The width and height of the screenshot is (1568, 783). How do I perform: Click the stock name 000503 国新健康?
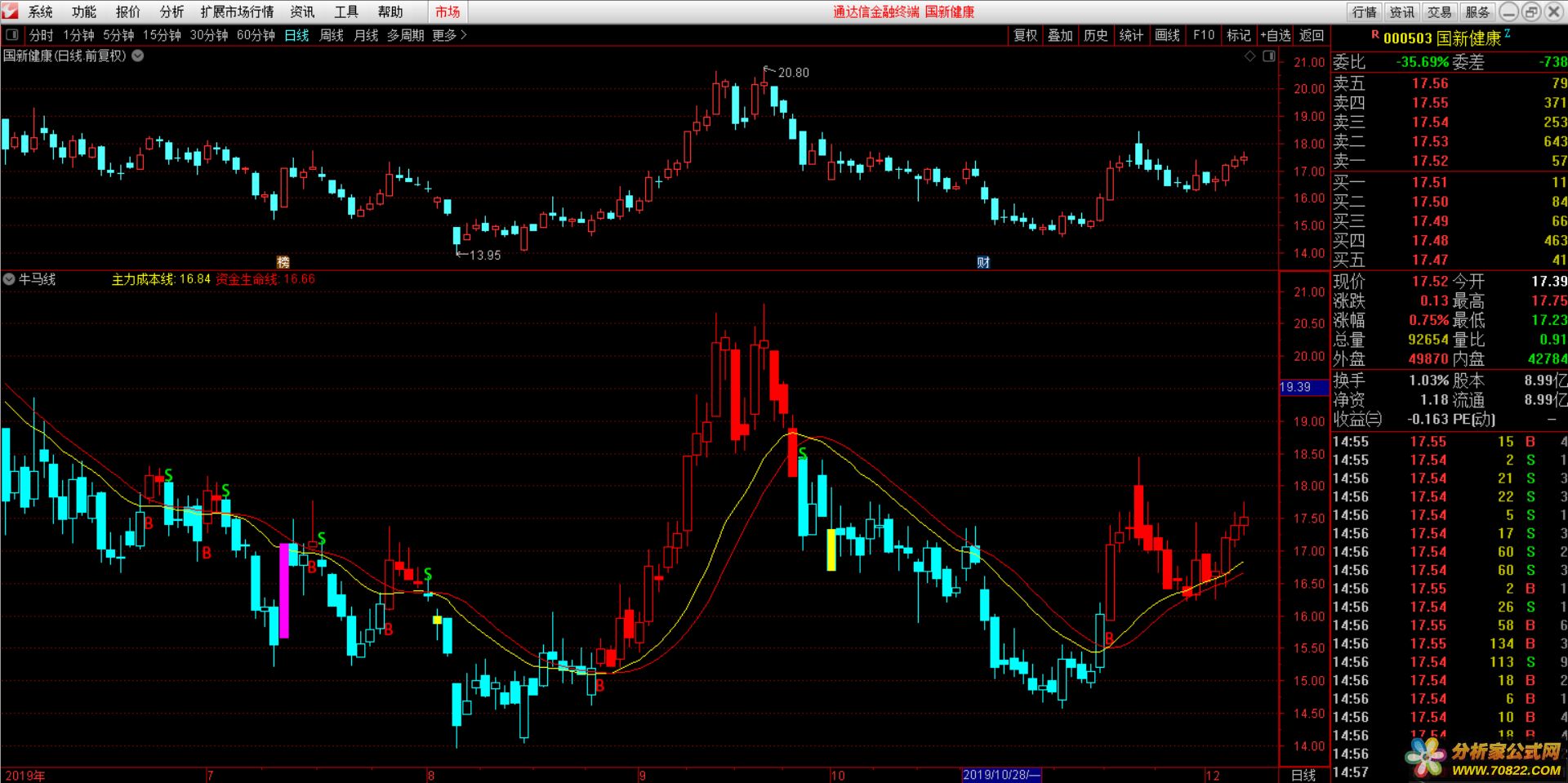(1442, 38)
